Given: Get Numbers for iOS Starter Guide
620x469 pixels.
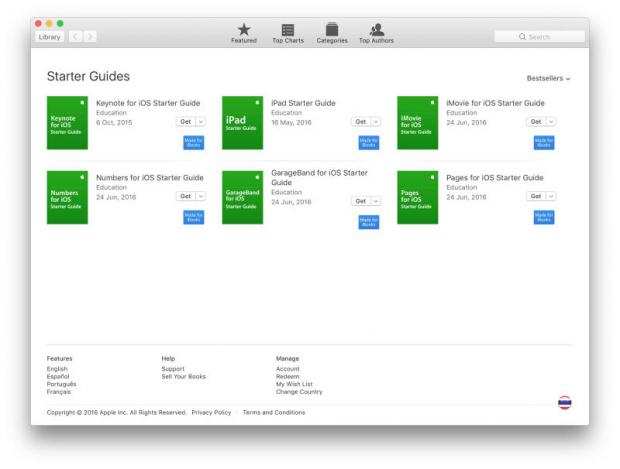Looking at the screenshot, I should pyautogui.click(x=186, y=196).
